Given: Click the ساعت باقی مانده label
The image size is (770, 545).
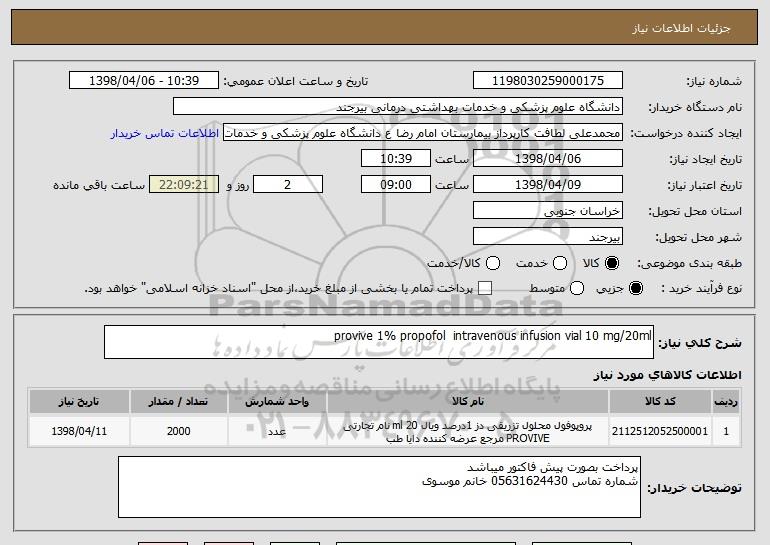Looking at the screenshot, I should [99, 185].
